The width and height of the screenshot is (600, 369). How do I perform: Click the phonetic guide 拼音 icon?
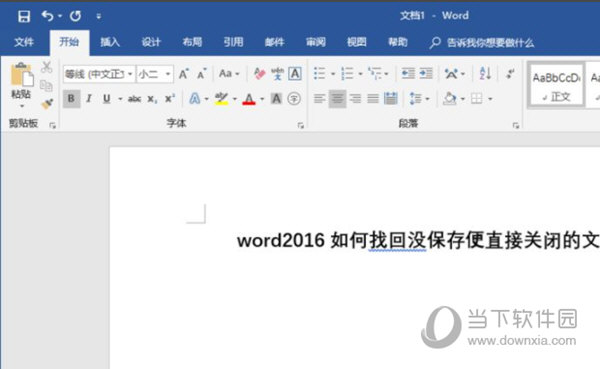(277, 73)
